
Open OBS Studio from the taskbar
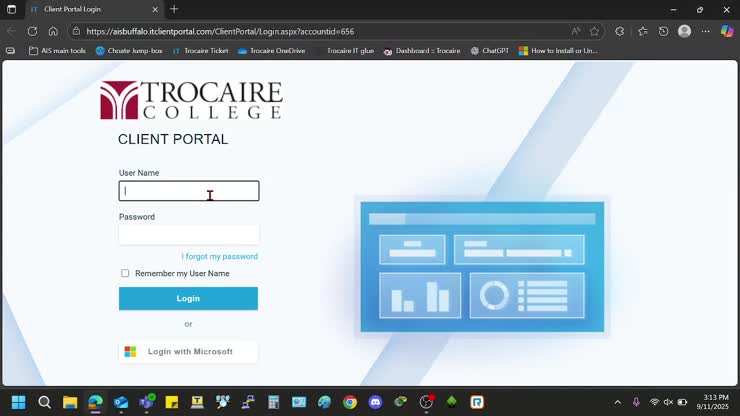(426, 402)
